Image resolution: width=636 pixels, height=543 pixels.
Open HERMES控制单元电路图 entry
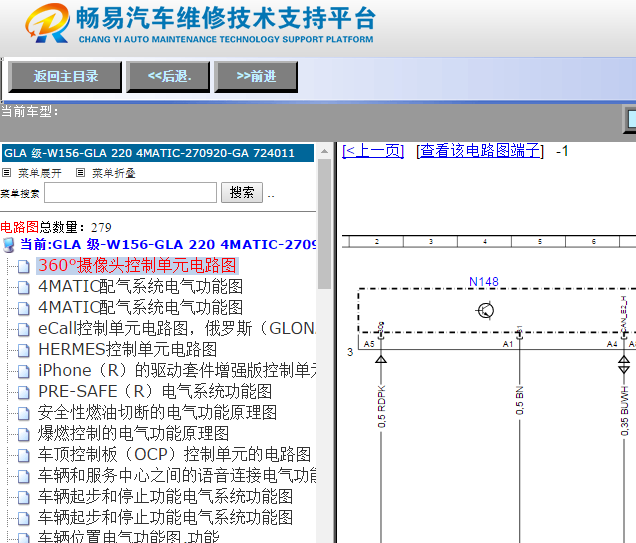coord(127,350)
